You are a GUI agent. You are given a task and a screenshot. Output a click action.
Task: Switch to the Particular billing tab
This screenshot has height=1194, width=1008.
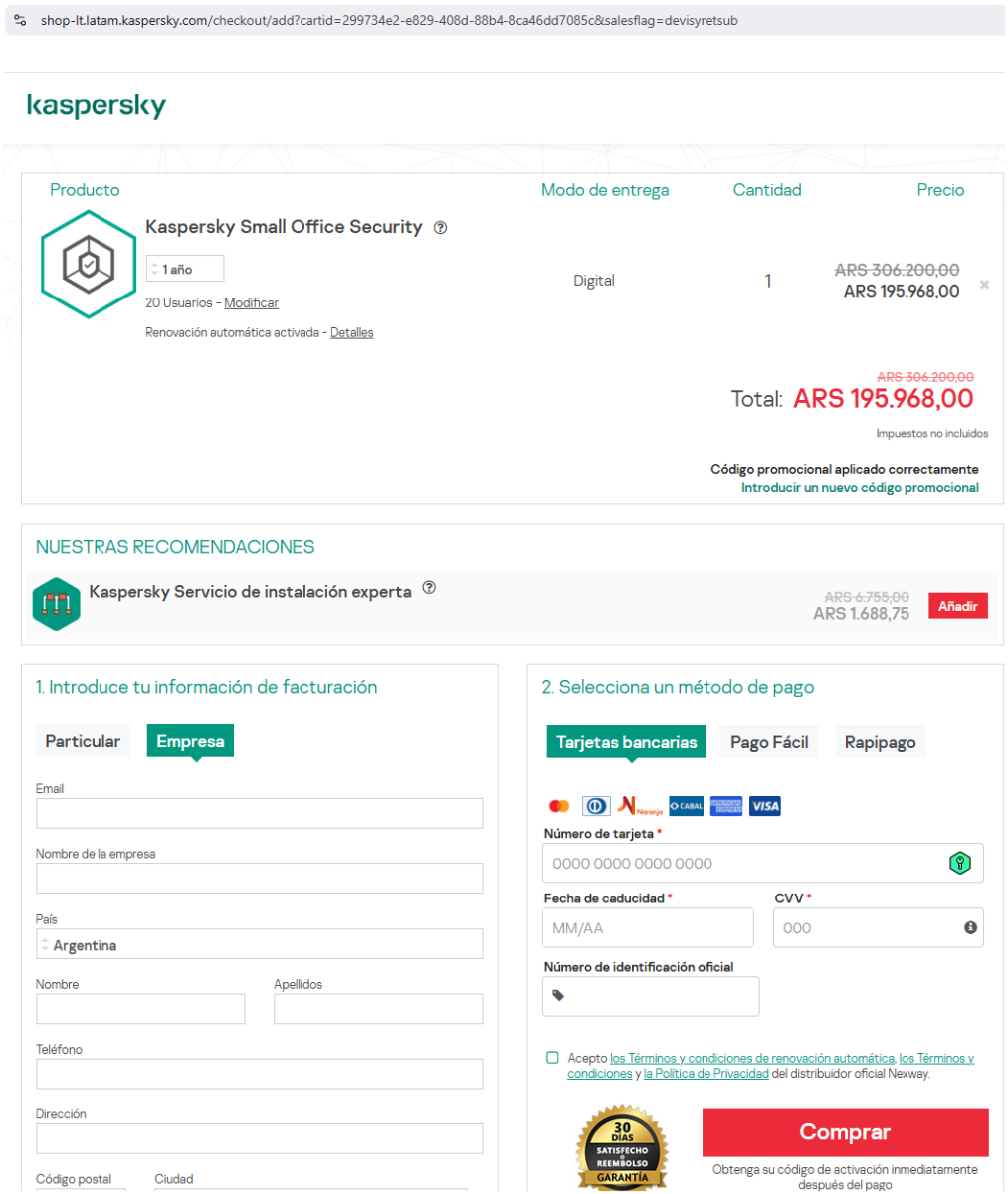tap(83, 741)
